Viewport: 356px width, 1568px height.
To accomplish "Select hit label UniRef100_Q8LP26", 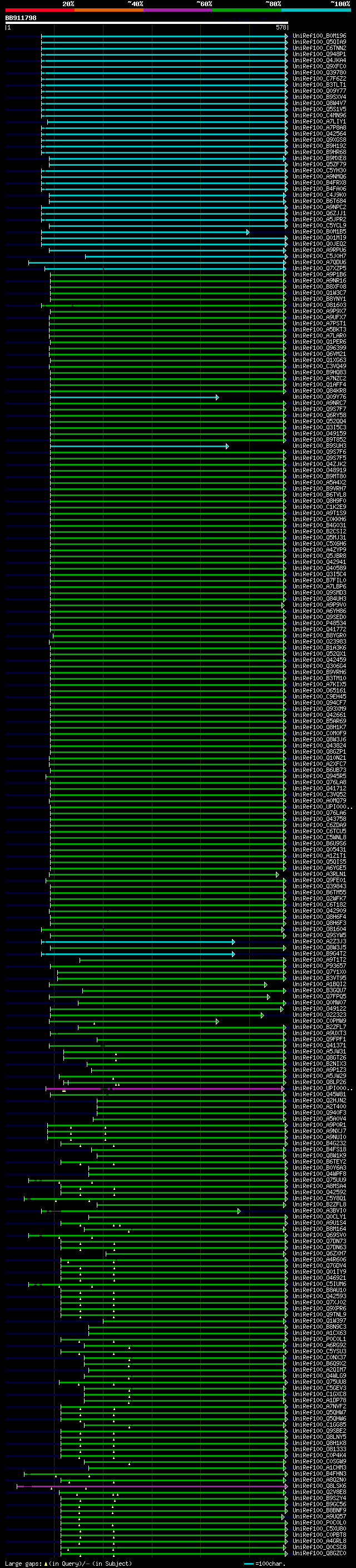I will tap(319, 1082).
